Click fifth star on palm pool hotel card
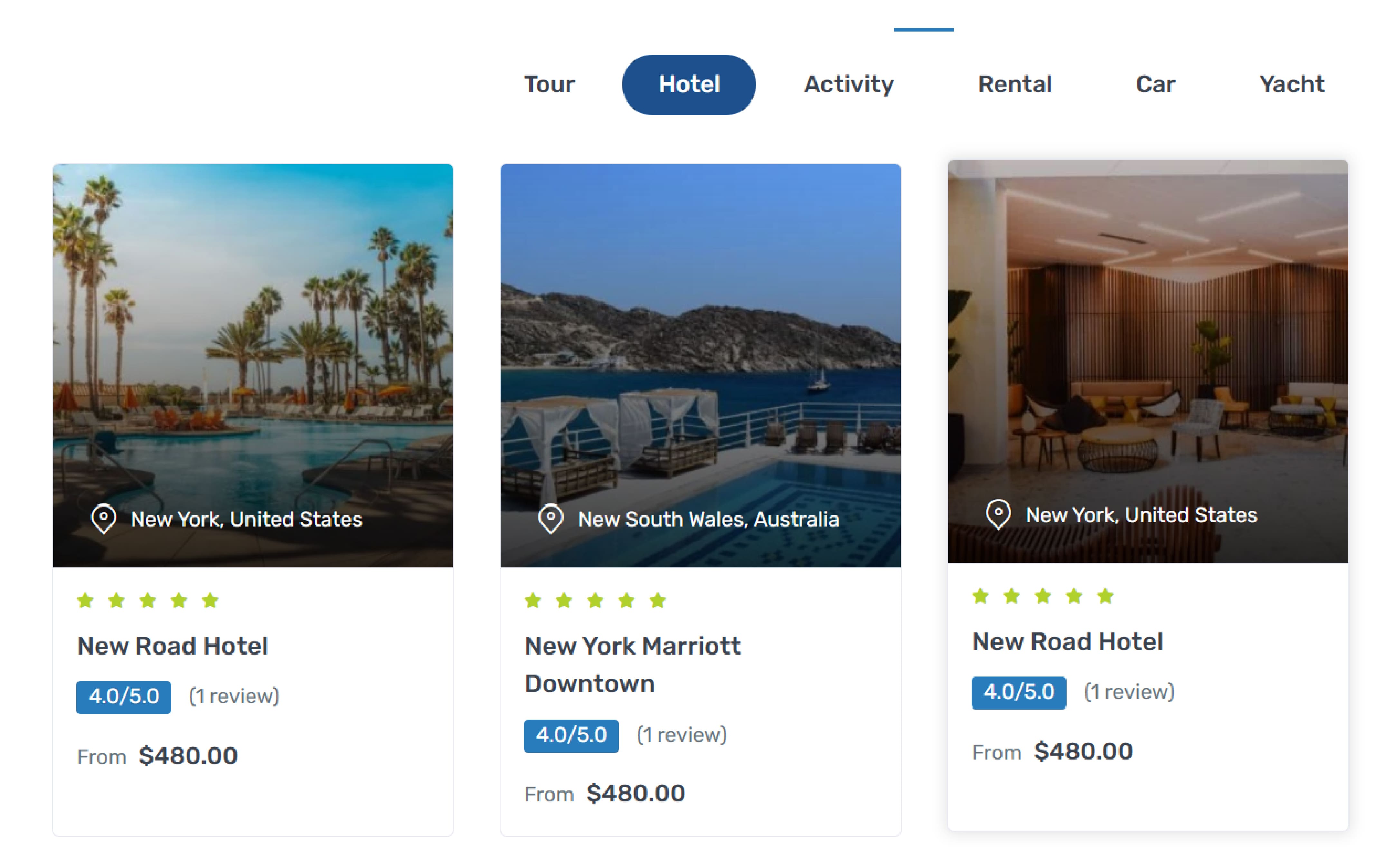 [210, 600]
